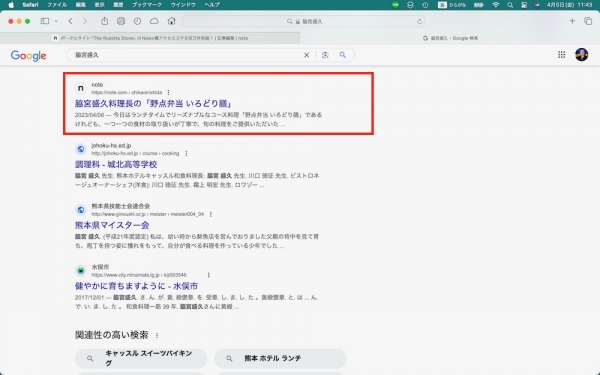
Task: Click the Google search text field
Action: click(x=188, y=55)
